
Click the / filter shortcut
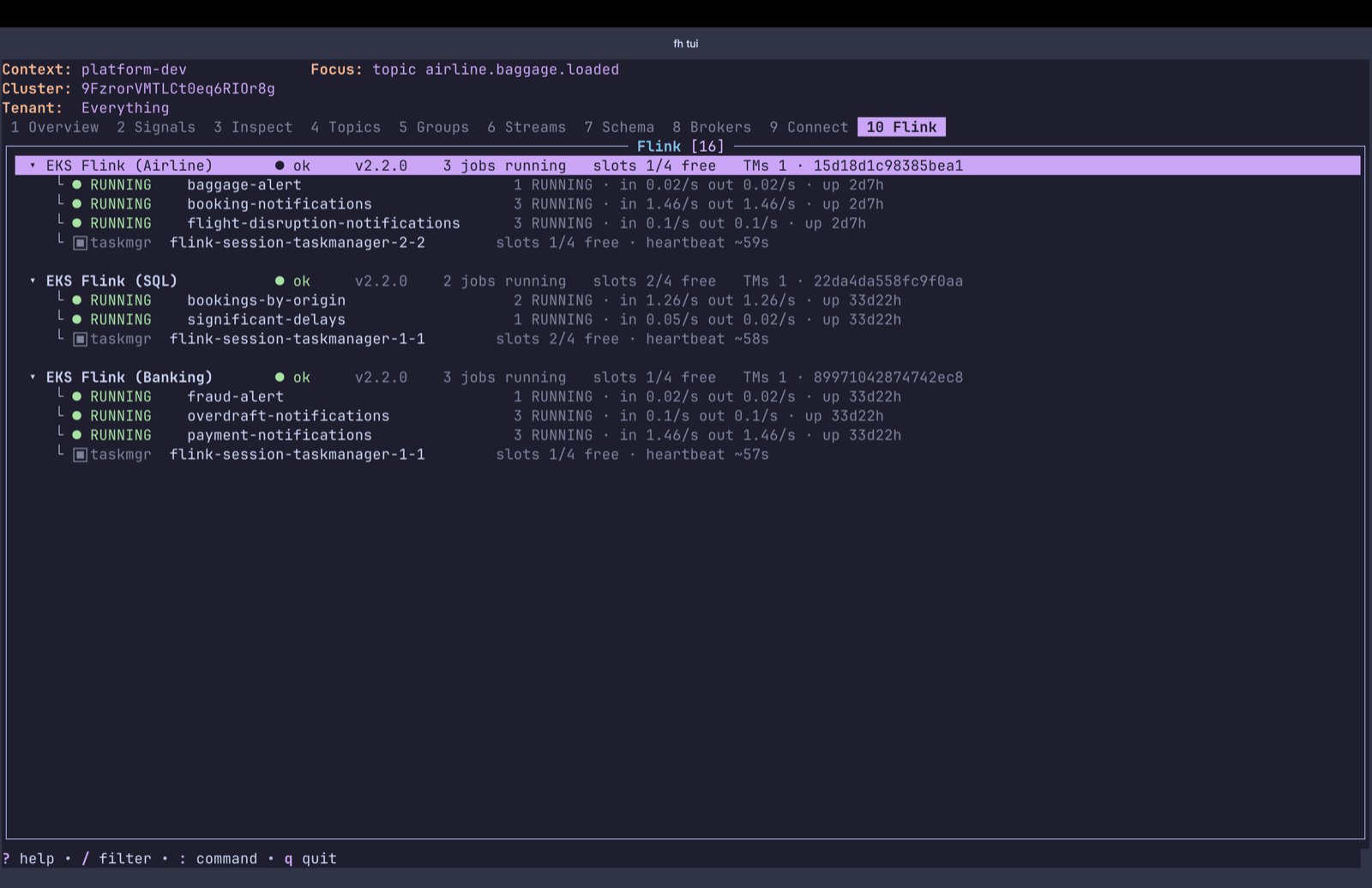coord(117,859)
